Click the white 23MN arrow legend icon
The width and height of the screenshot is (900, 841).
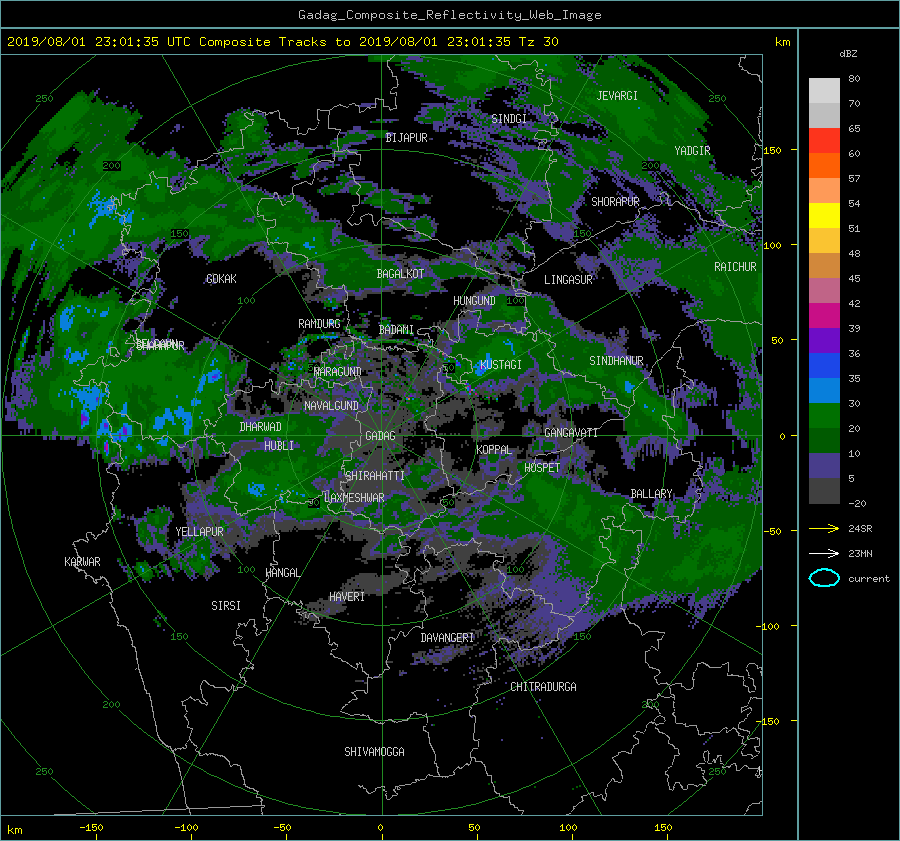click(x=824, y=553)
